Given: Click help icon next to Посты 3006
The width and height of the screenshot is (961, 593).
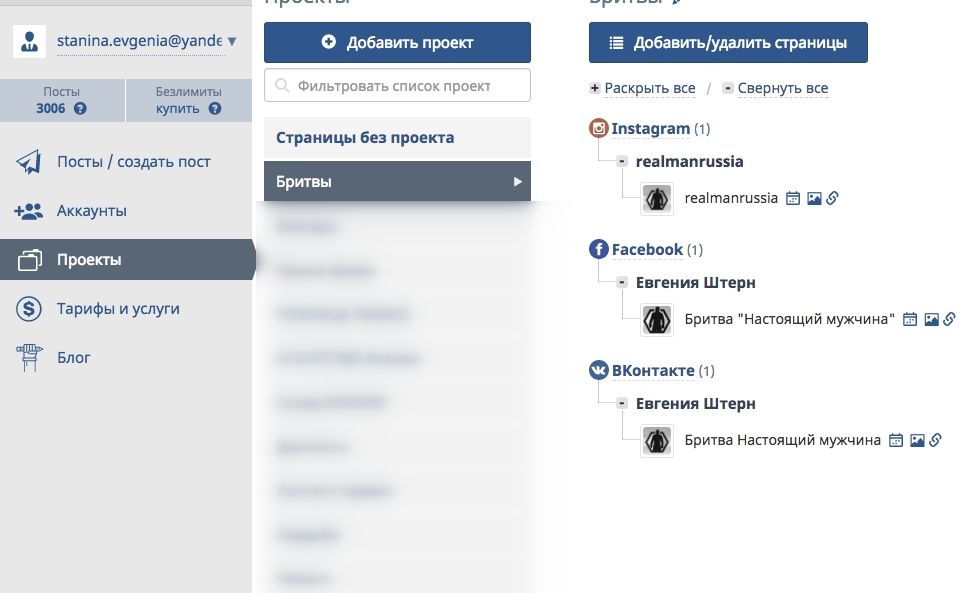Looking at the screenshot, I should click(x=80, y=108).
